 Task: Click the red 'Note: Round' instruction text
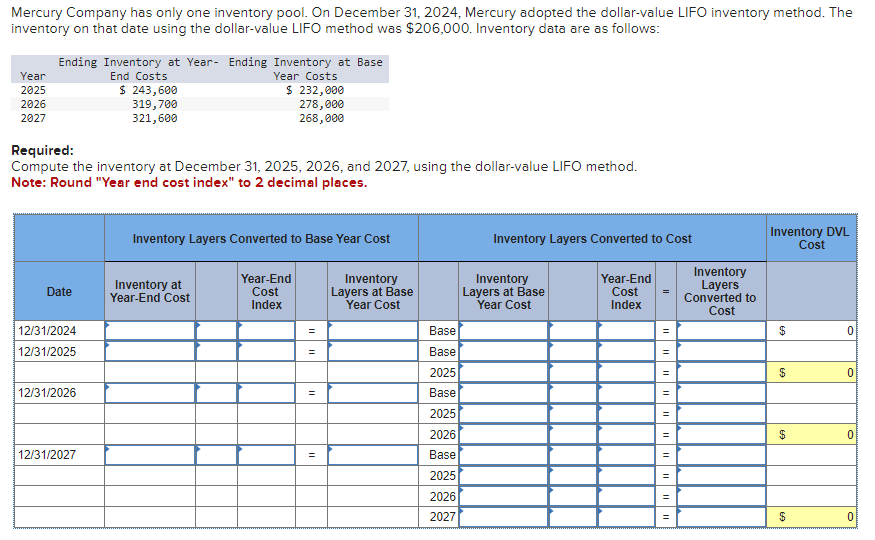tap(189, 182)
